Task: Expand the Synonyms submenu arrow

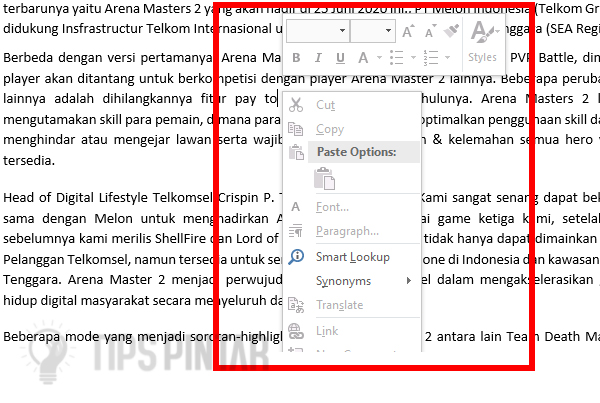Action: (x=409, y=281)
